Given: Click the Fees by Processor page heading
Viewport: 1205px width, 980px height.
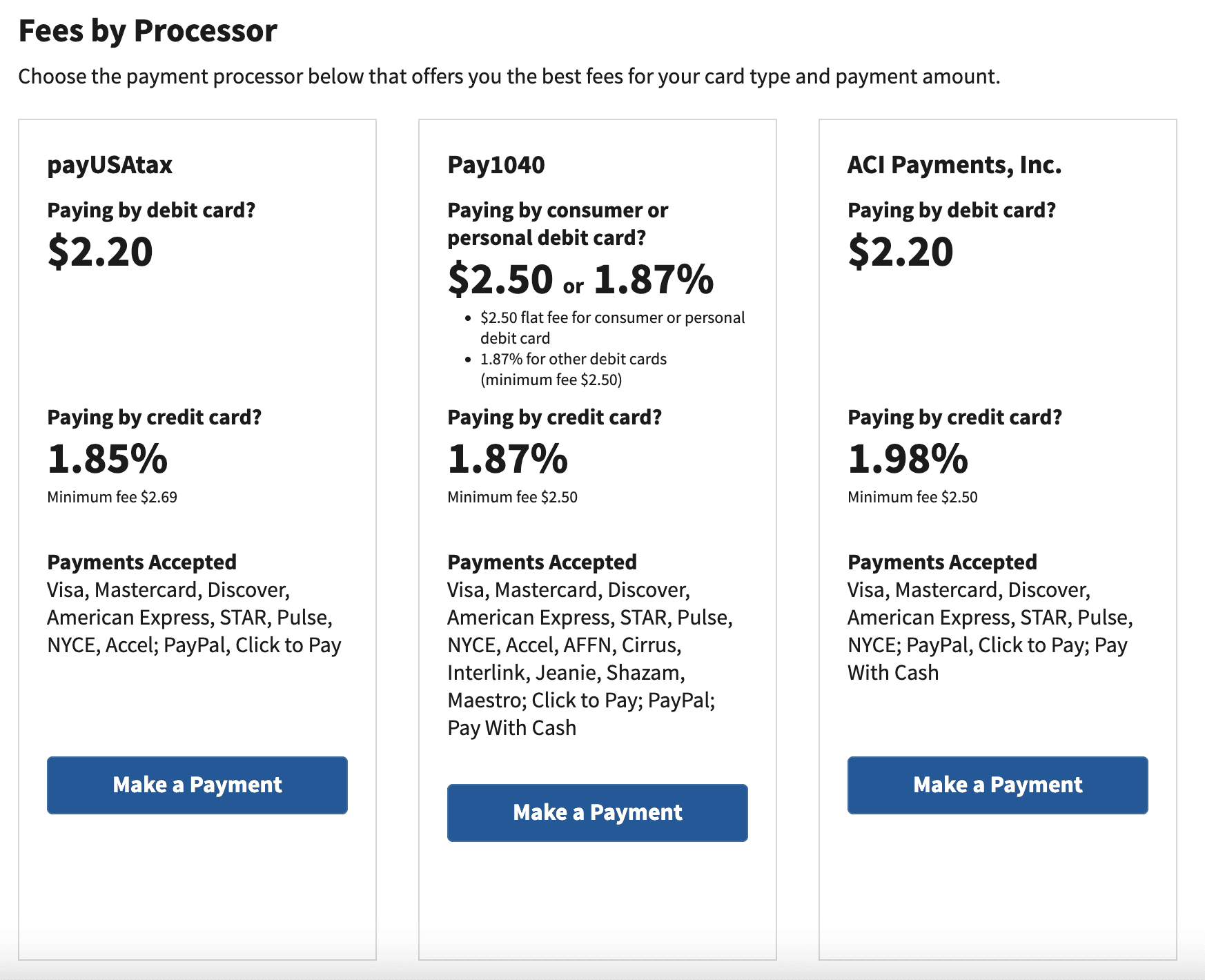Looking at the screenshot, I should [x=148, y=30].
